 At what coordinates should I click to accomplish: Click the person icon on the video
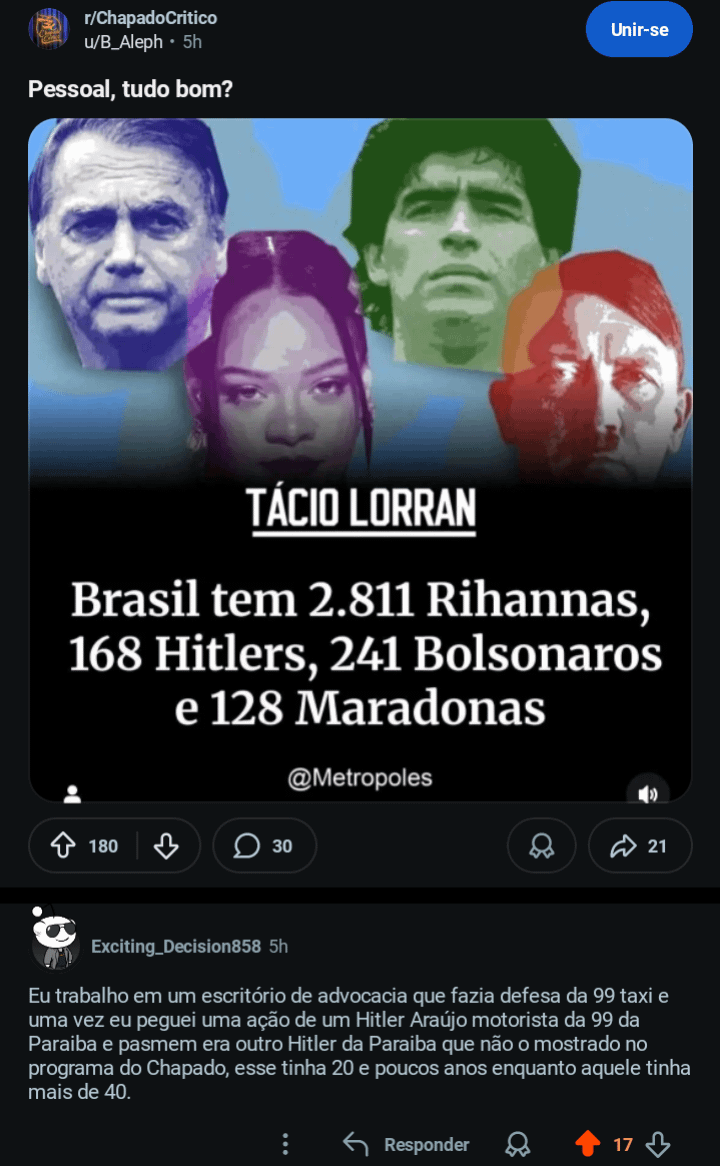[x=72, y=795]
